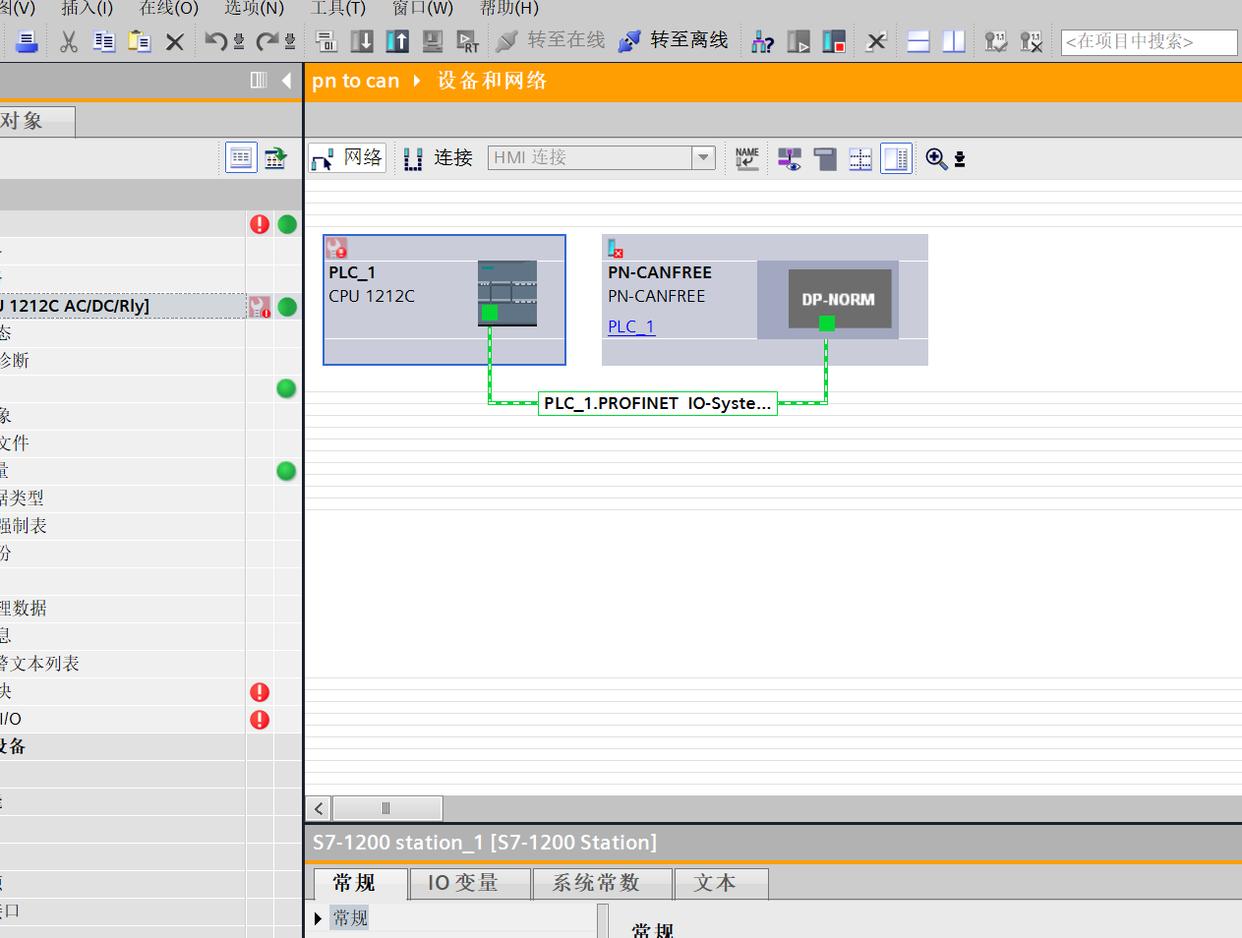Toggle the Connections mode button
The image size is (1242, 938).
click(x=438, y=158)
